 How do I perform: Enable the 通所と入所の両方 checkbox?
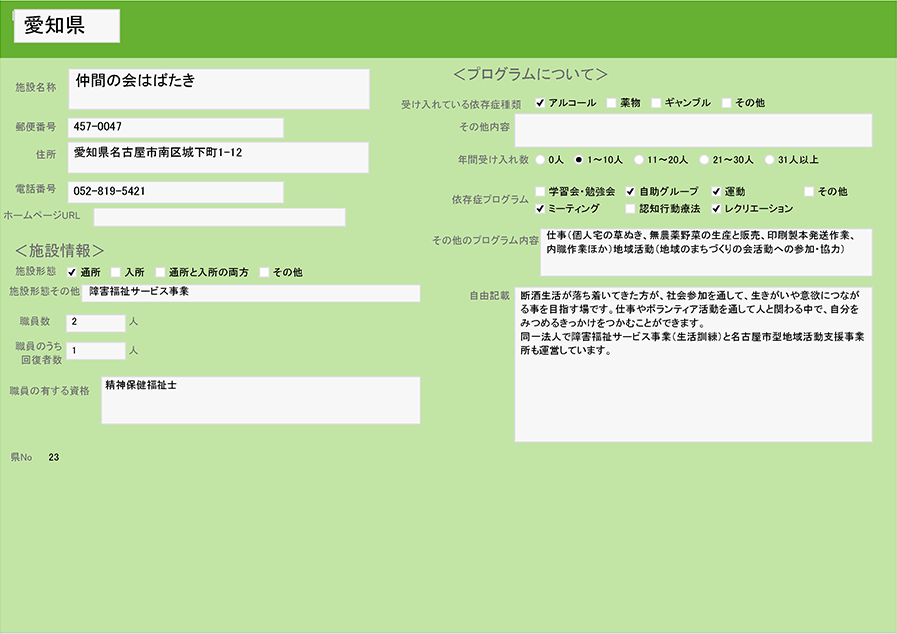[x=160, y=272]
